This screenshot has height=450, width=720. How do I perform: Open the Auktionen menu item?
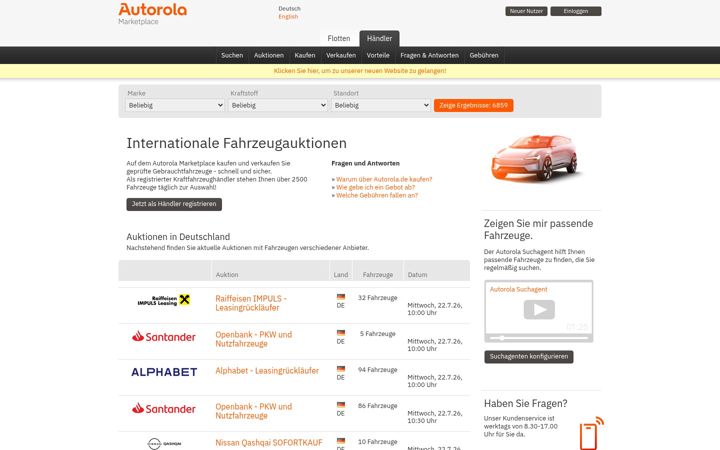[x=269, y=55]
